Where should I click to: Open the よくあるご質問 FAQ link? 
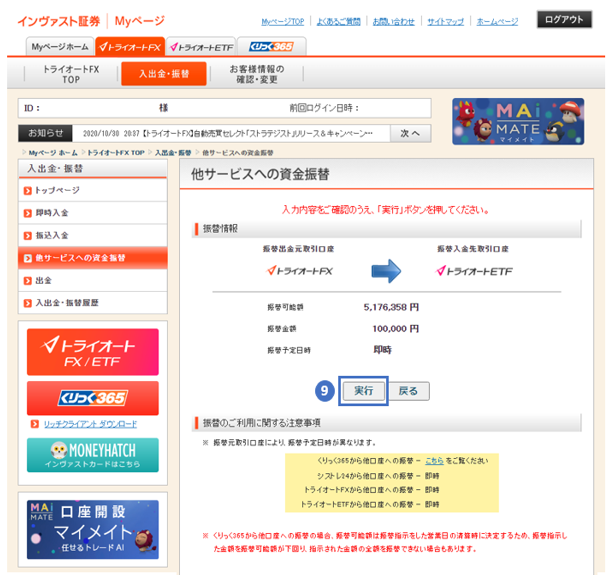coord(338,22)
